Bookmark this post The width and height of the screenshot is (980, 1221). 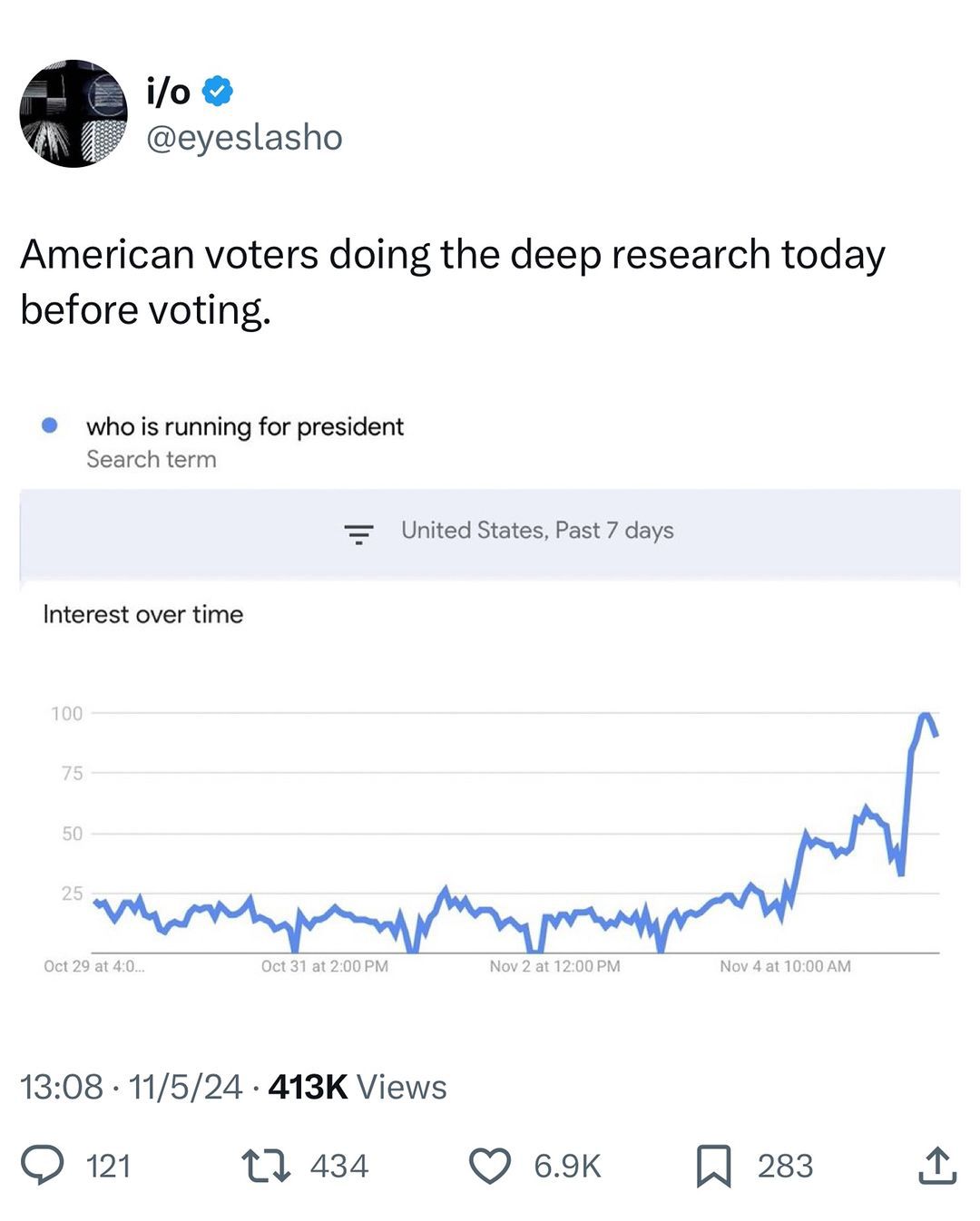713,1166
